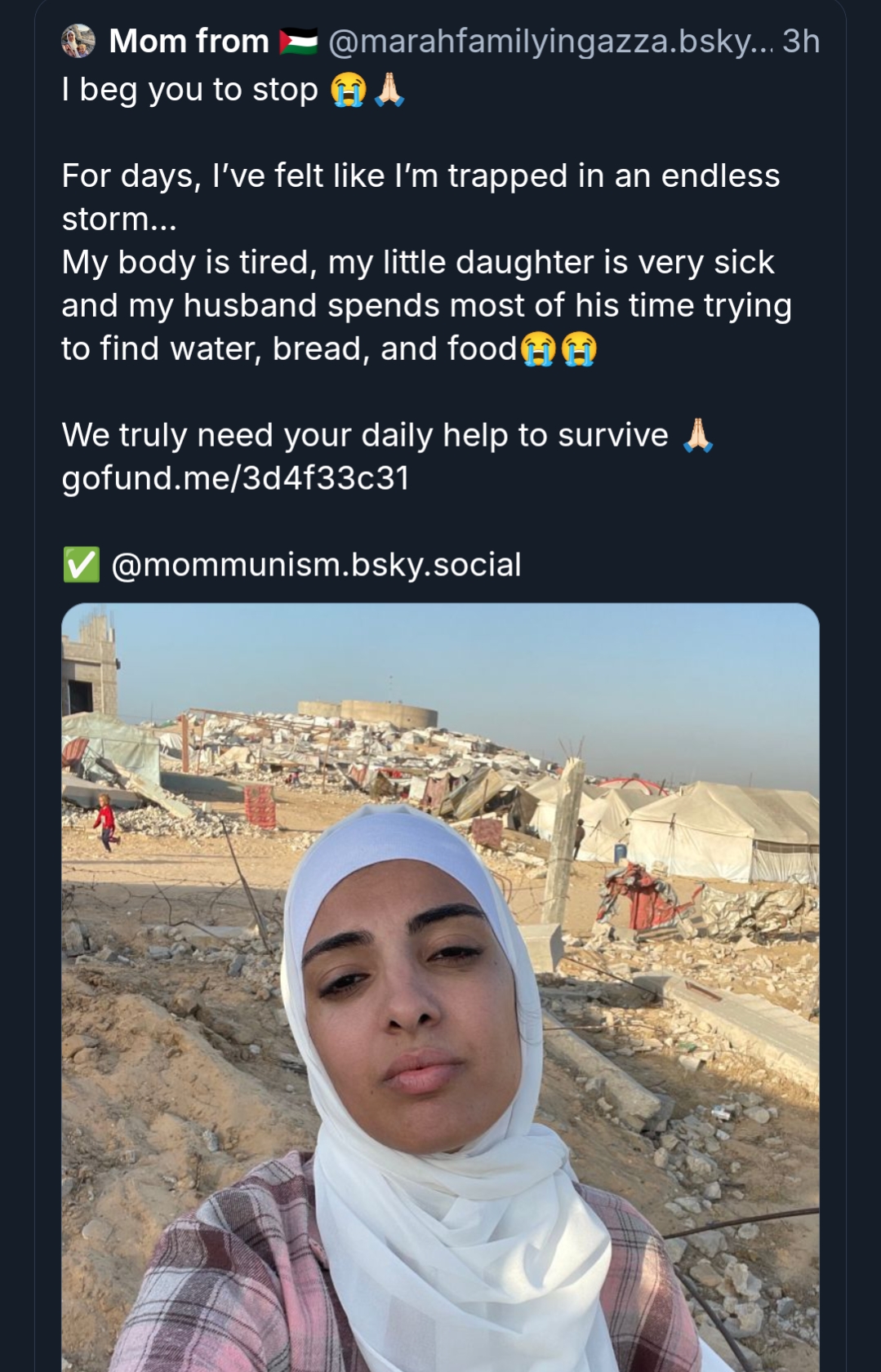
Task: Click the Palestinian flag emoji in name
Action: (x=298, y=41)
